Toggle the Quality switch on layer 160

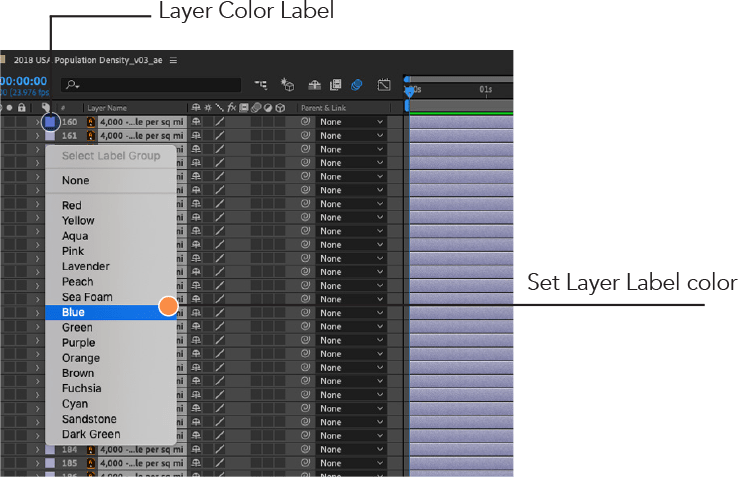click(x=220, y=121)
